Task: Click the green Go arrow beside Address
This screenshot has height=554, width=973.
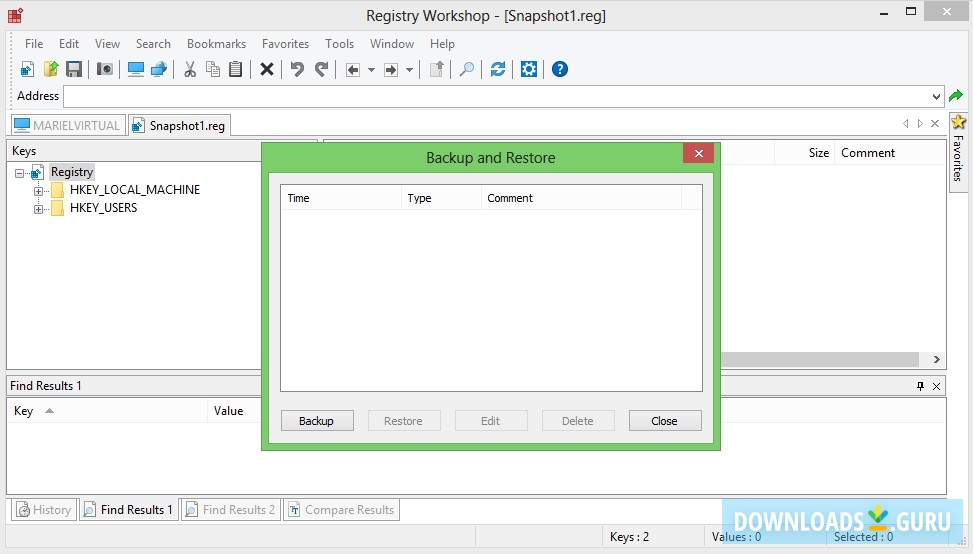Action: pos(956,96)
